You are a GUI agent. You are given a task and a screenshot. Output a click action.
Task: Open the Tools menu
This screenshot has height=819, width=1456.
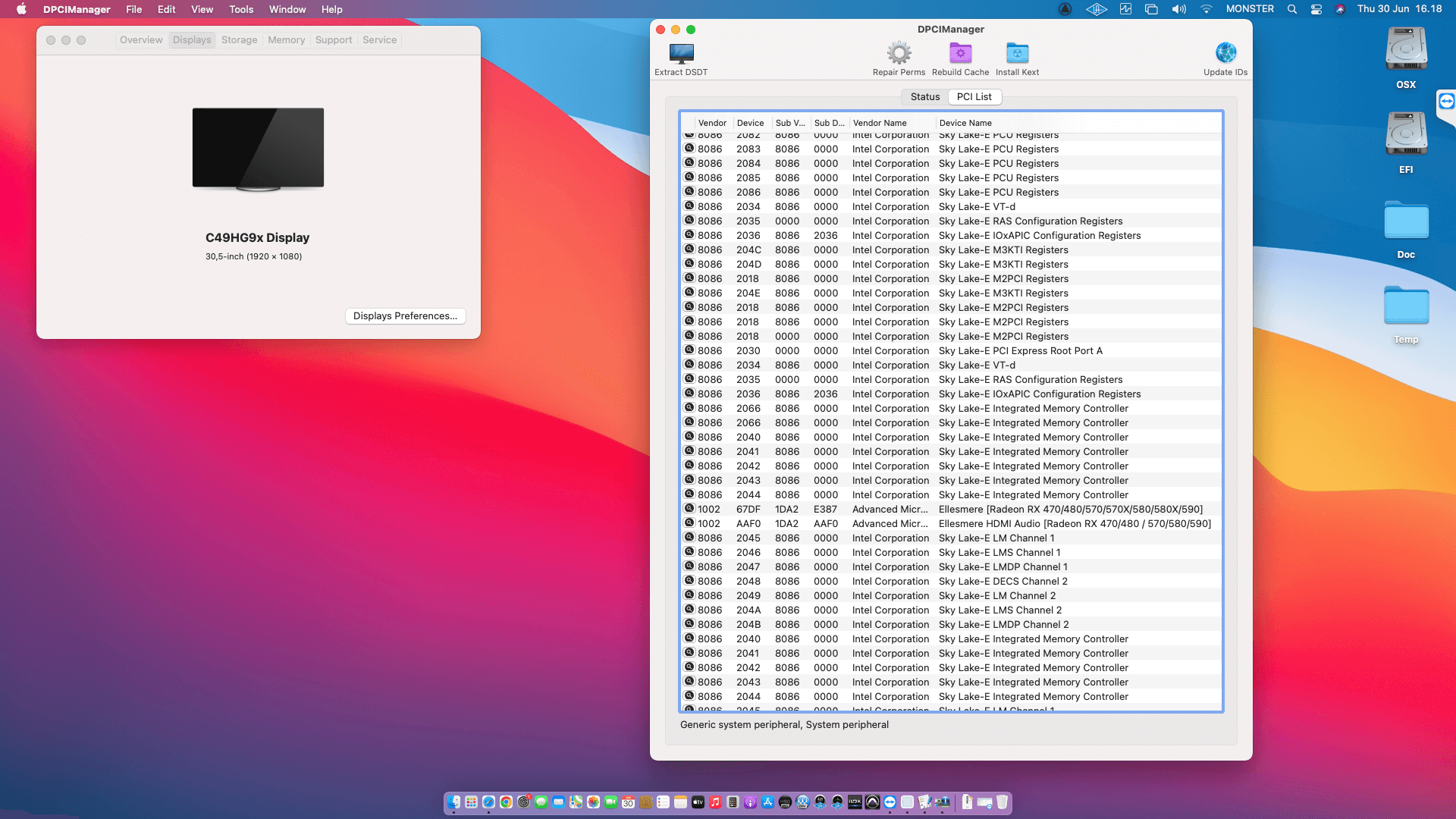(241, 9)
